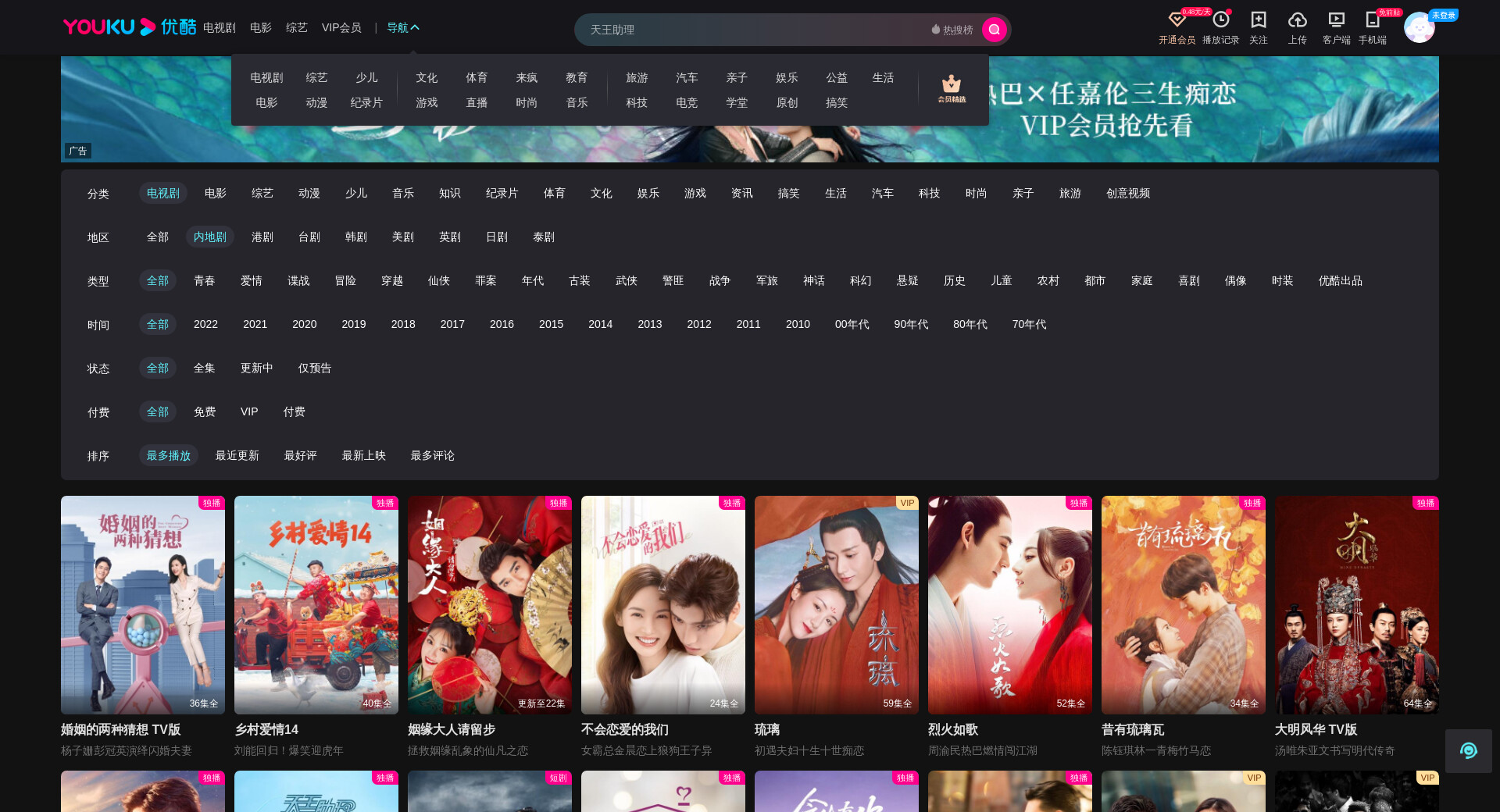
Task: Open the mobile client icon
Action: coord(1372,20)
